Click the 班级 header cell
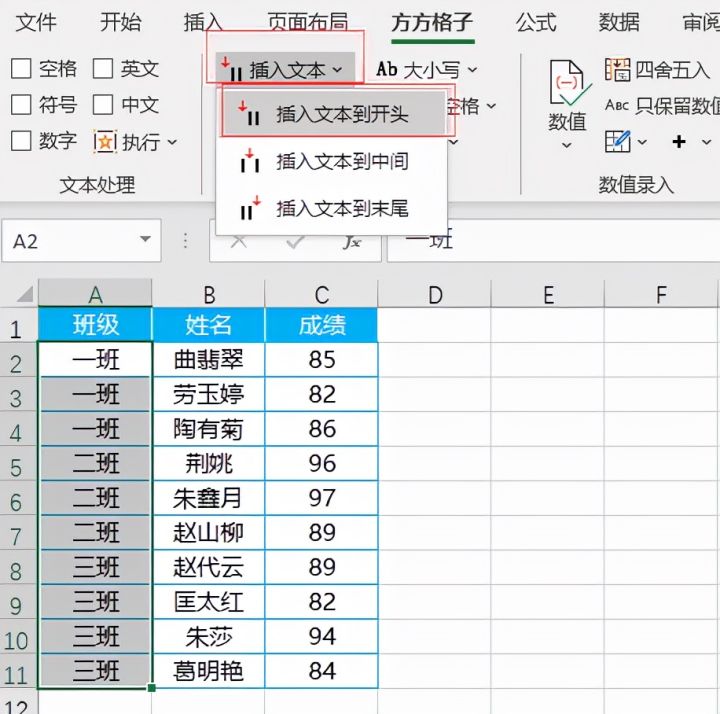This screenshot has height=714, width=720. pos(95,325)
